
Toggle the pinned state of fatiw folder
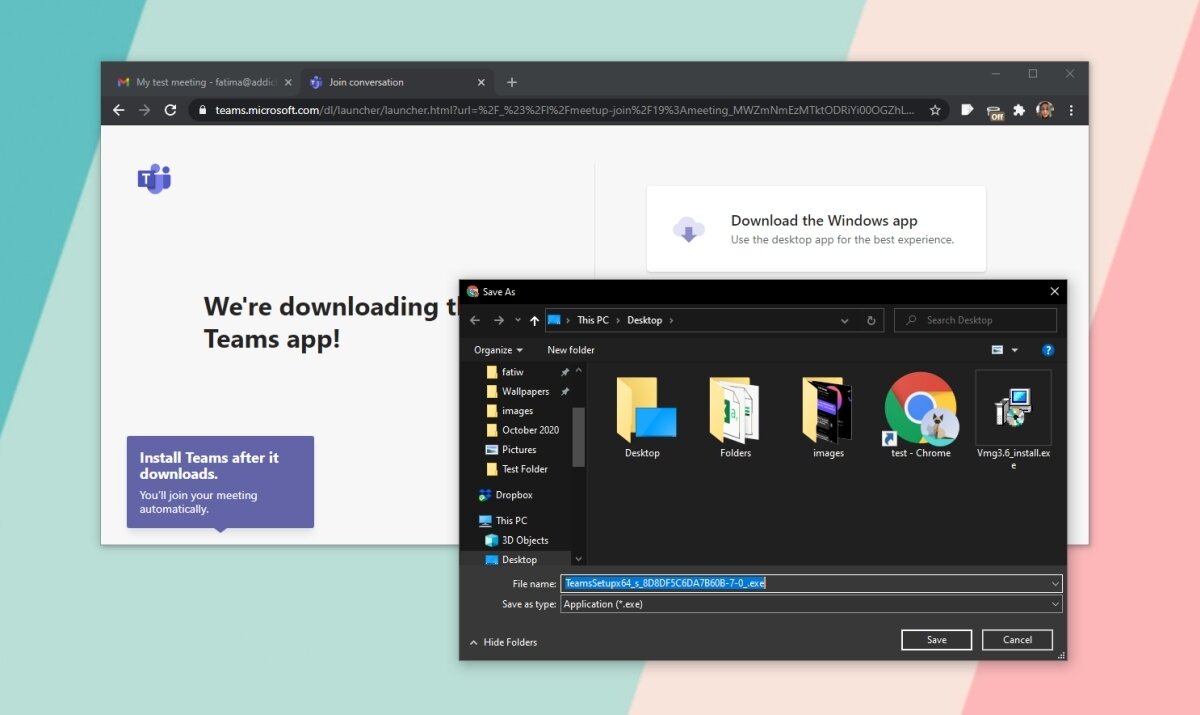[565, 371]
